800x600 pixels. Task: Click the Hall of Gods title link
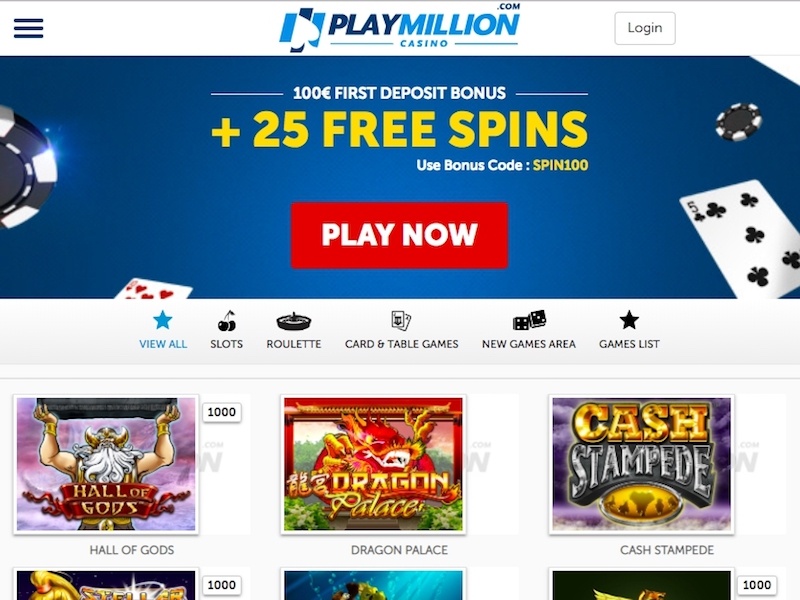click(132, 550)
